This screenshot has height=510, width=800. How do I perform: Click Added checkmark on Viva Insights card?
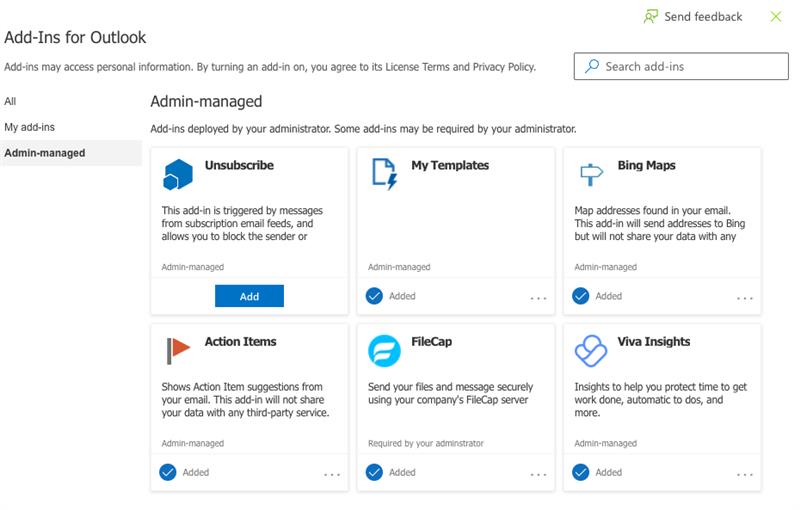581,472
